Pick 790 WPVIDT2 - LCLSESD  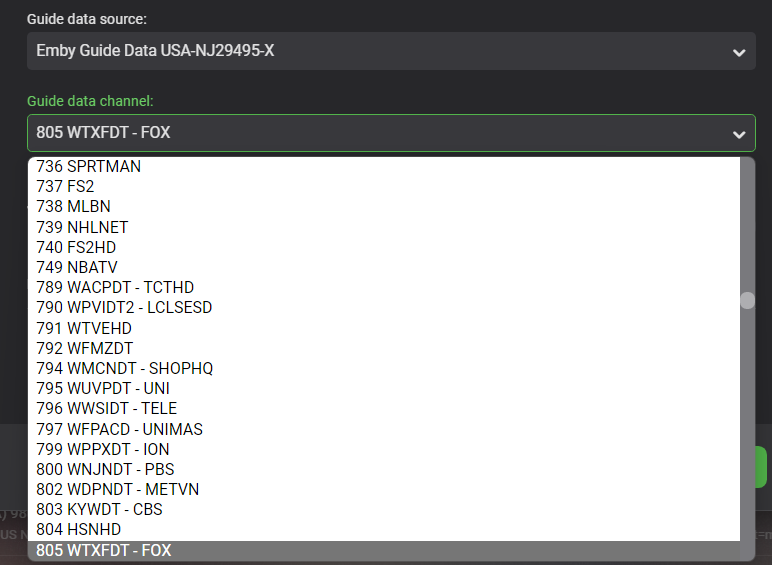click(384, 308)
